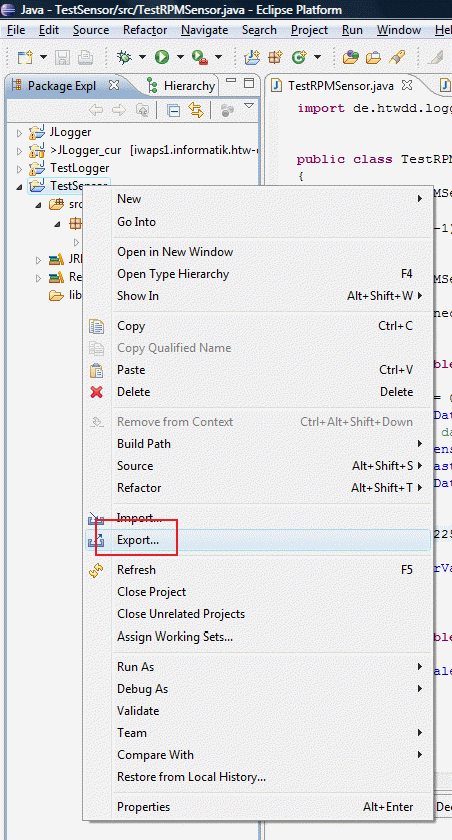Open the context menu Refactor submenu
This screenshot has height=840, width=452.
point(259,488)
